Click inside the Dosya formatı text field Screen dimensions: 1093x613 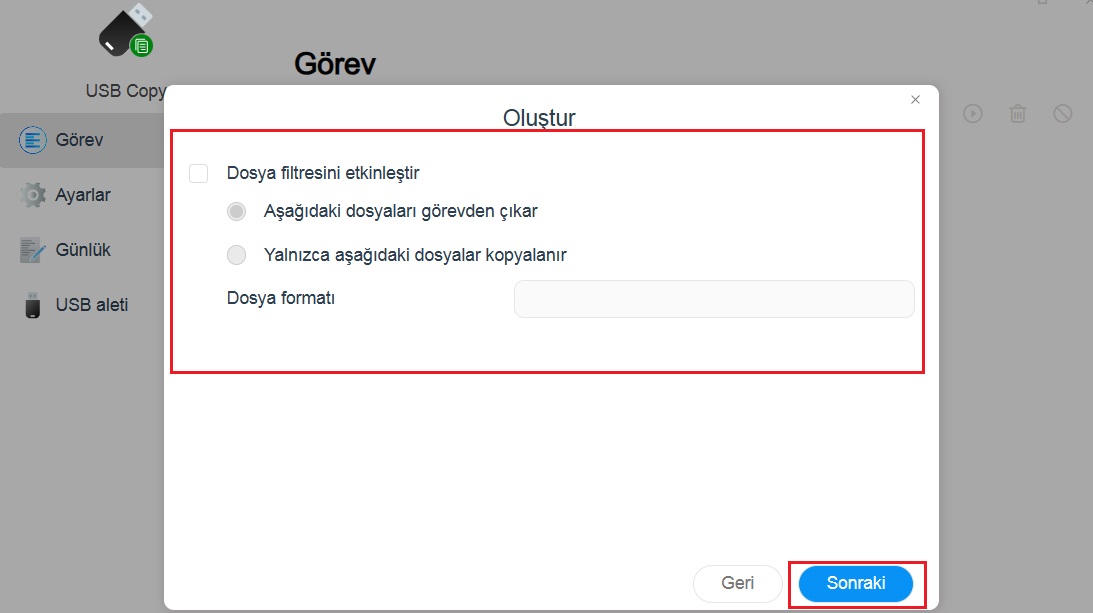(x=713, y=299)
